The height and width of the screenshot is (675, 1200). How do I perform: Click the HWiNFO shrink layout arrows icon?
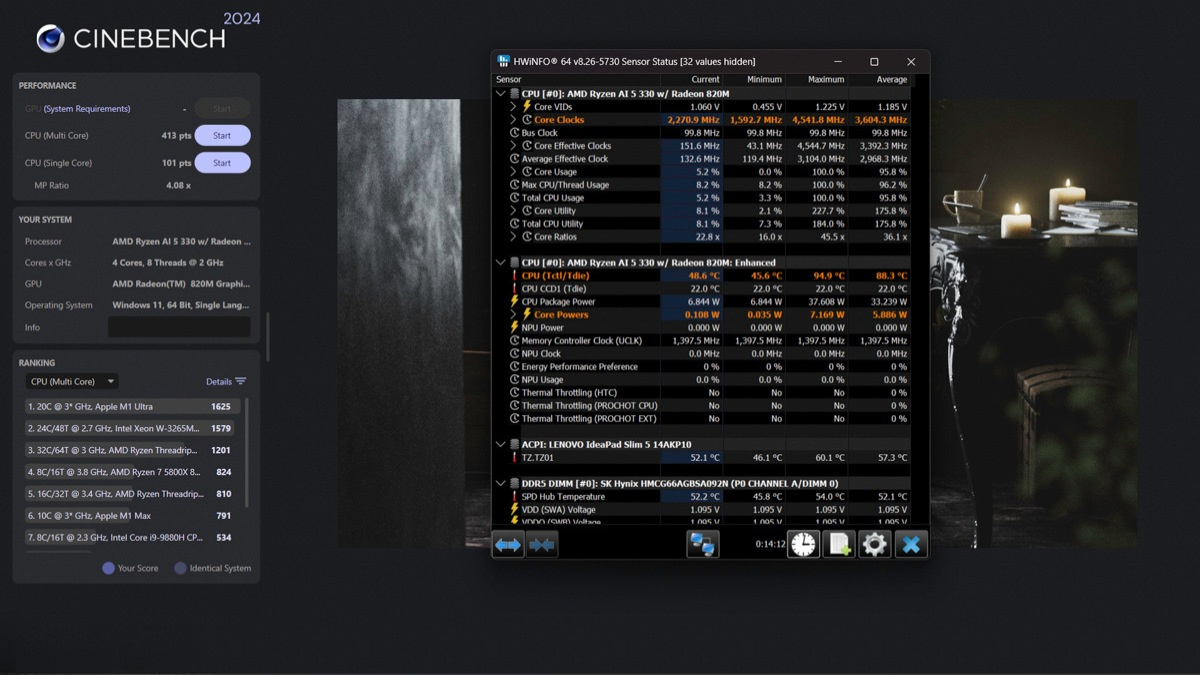point(542,545)
